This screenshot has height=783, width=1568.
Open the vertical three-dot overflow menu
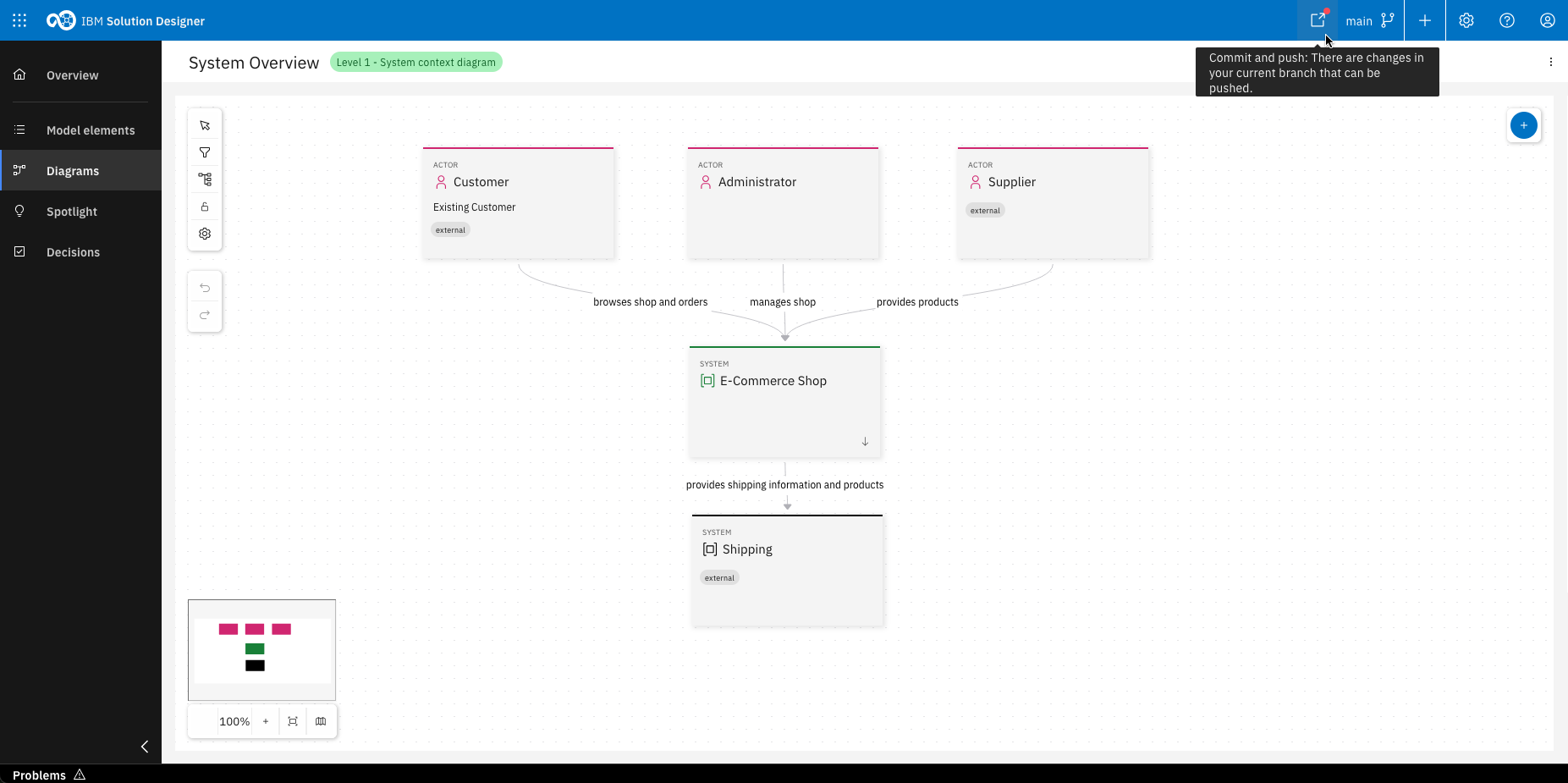(1551, 62)
